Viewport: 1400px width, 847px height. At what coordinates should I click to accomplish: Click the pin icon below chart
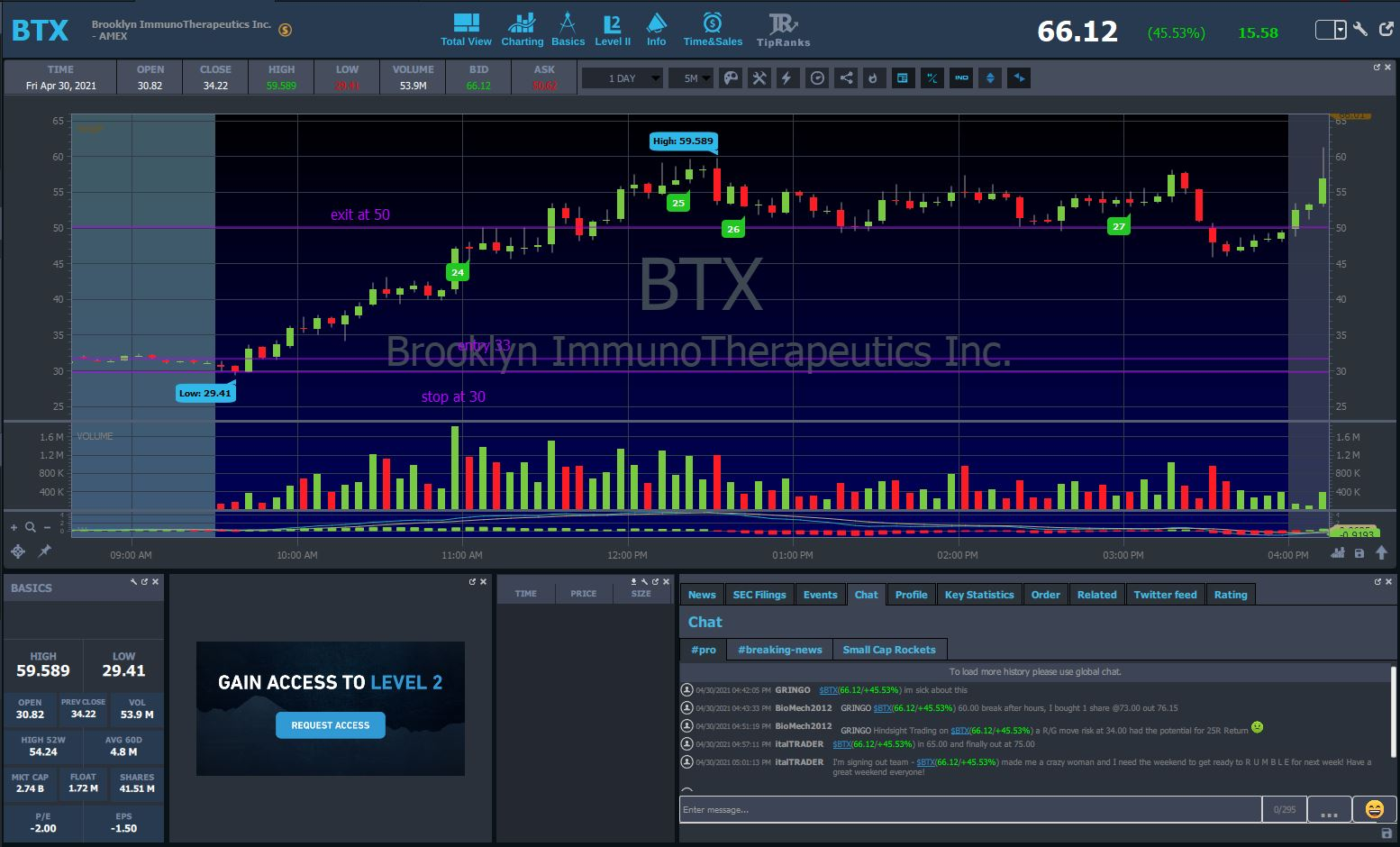[44, 551]
